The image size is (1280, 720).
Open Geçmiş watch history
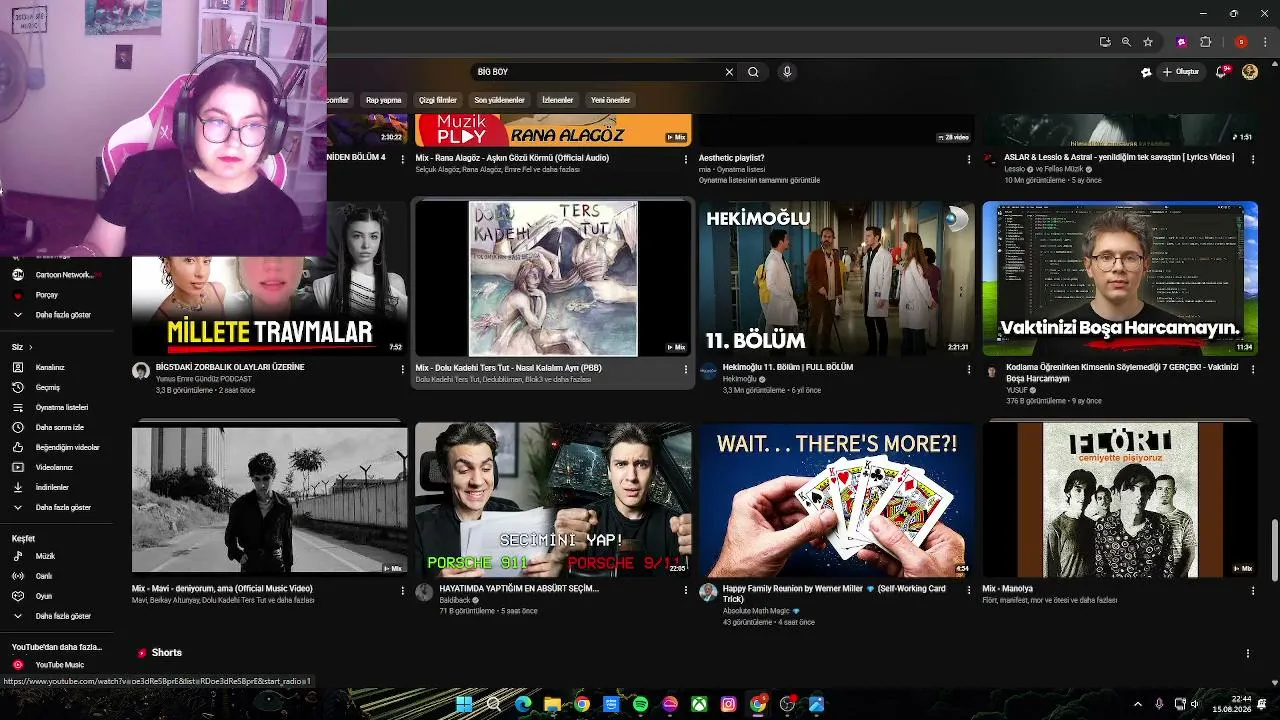(48, 387)
